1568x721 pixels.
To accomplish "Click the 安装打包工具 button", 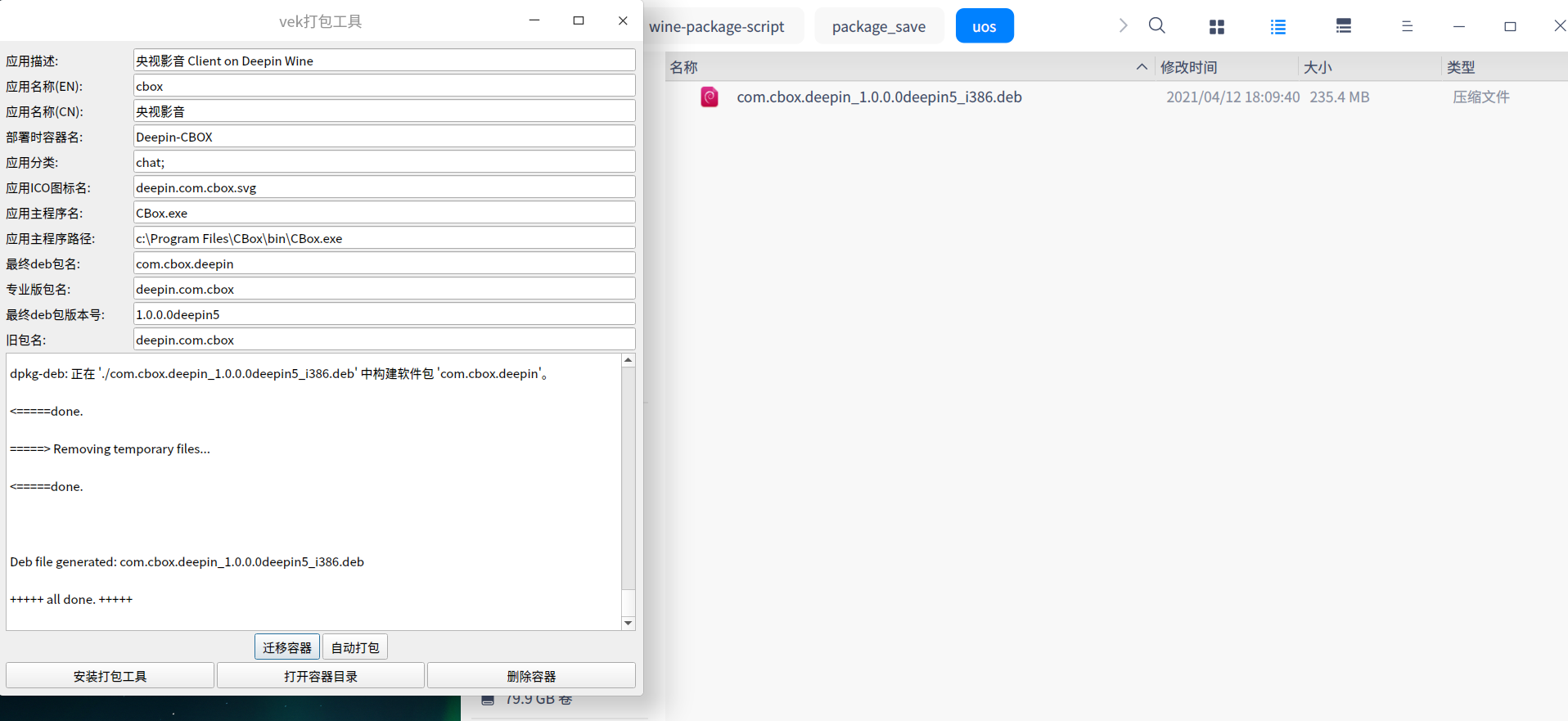I will [x=110, y=676].
